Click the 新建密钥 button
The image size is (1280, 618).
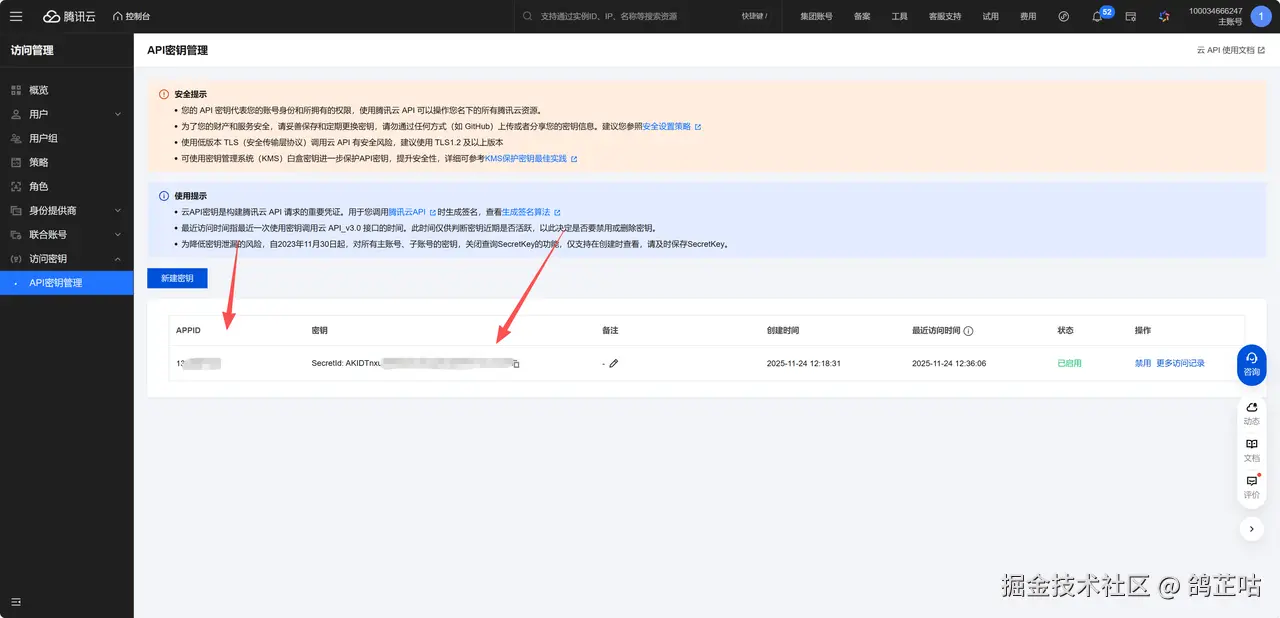[177, 278]
